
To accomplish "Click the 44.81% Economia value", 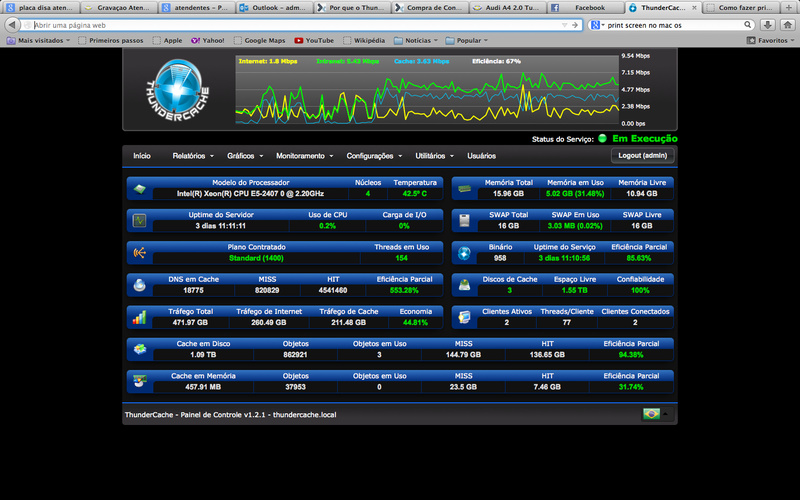I will point(415,322).
